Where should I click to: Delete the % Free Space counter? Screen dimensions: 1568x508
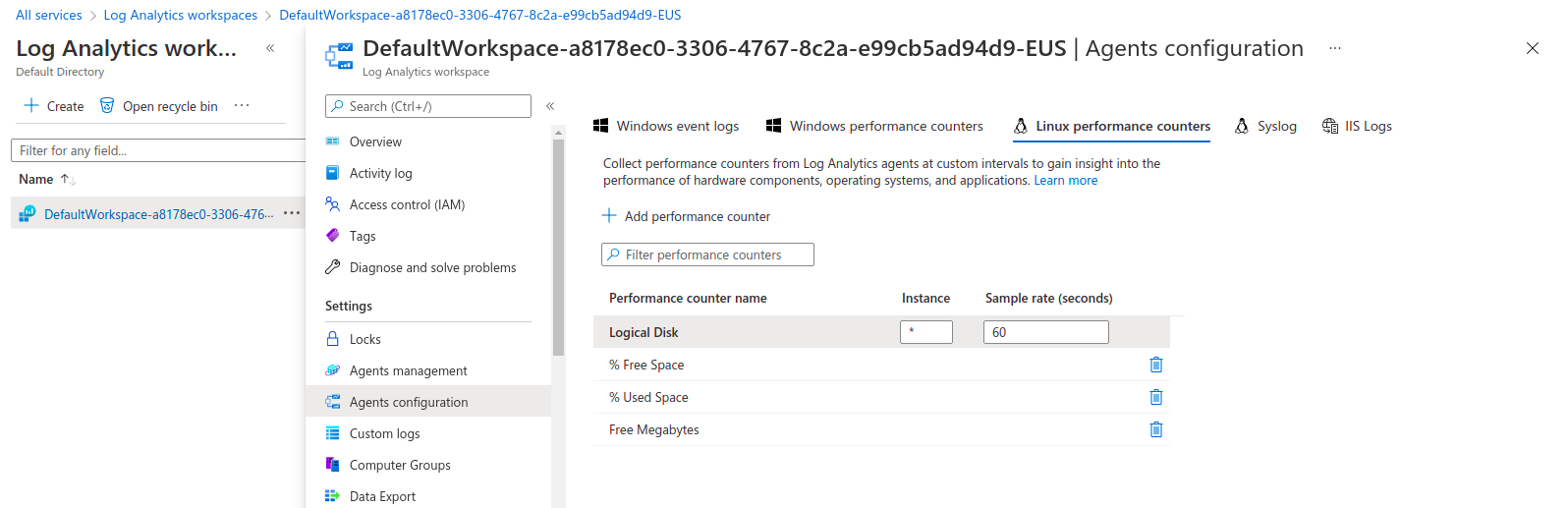pos(1156,365)
